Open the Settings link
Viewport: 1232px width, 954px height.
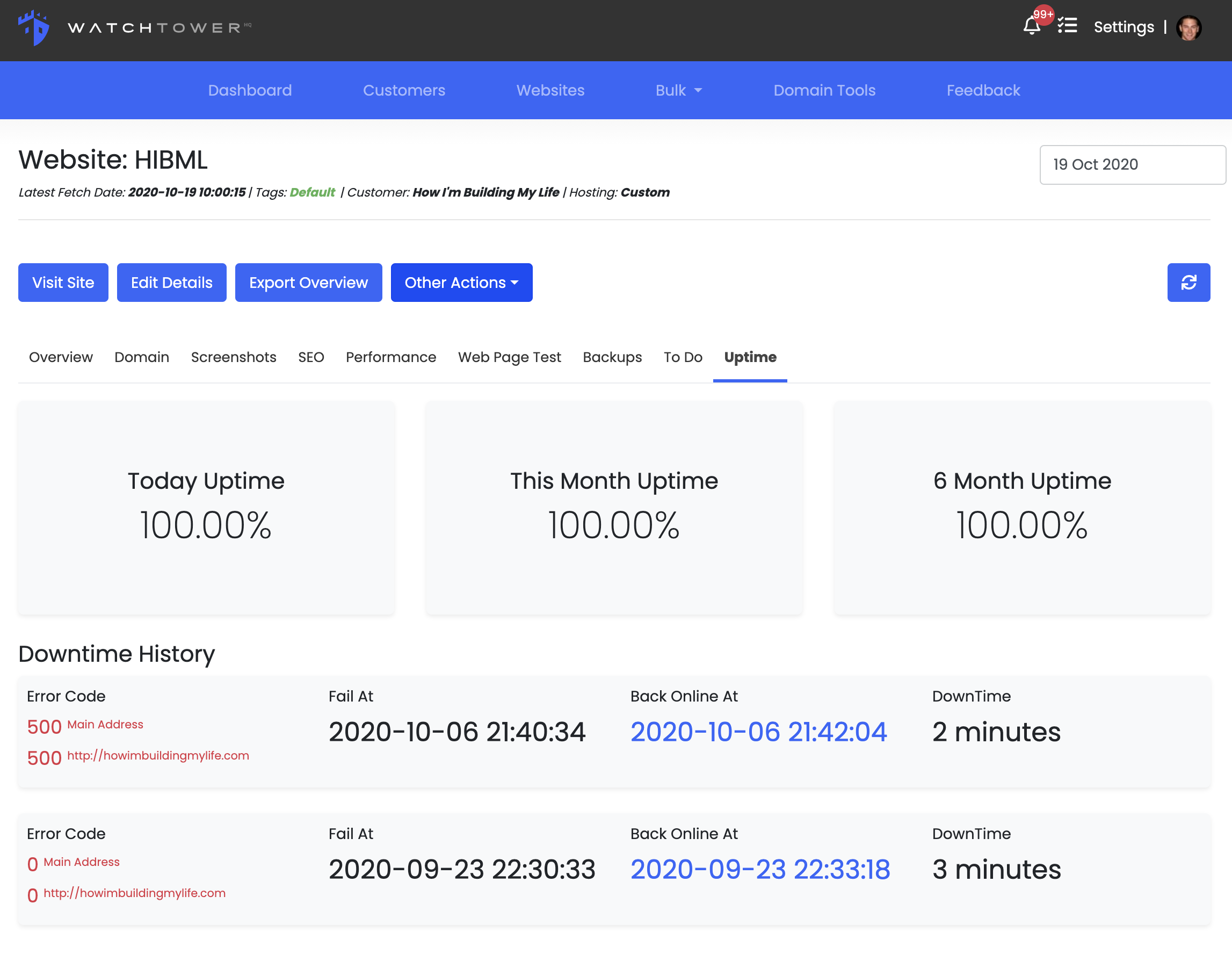point(1124,27)
